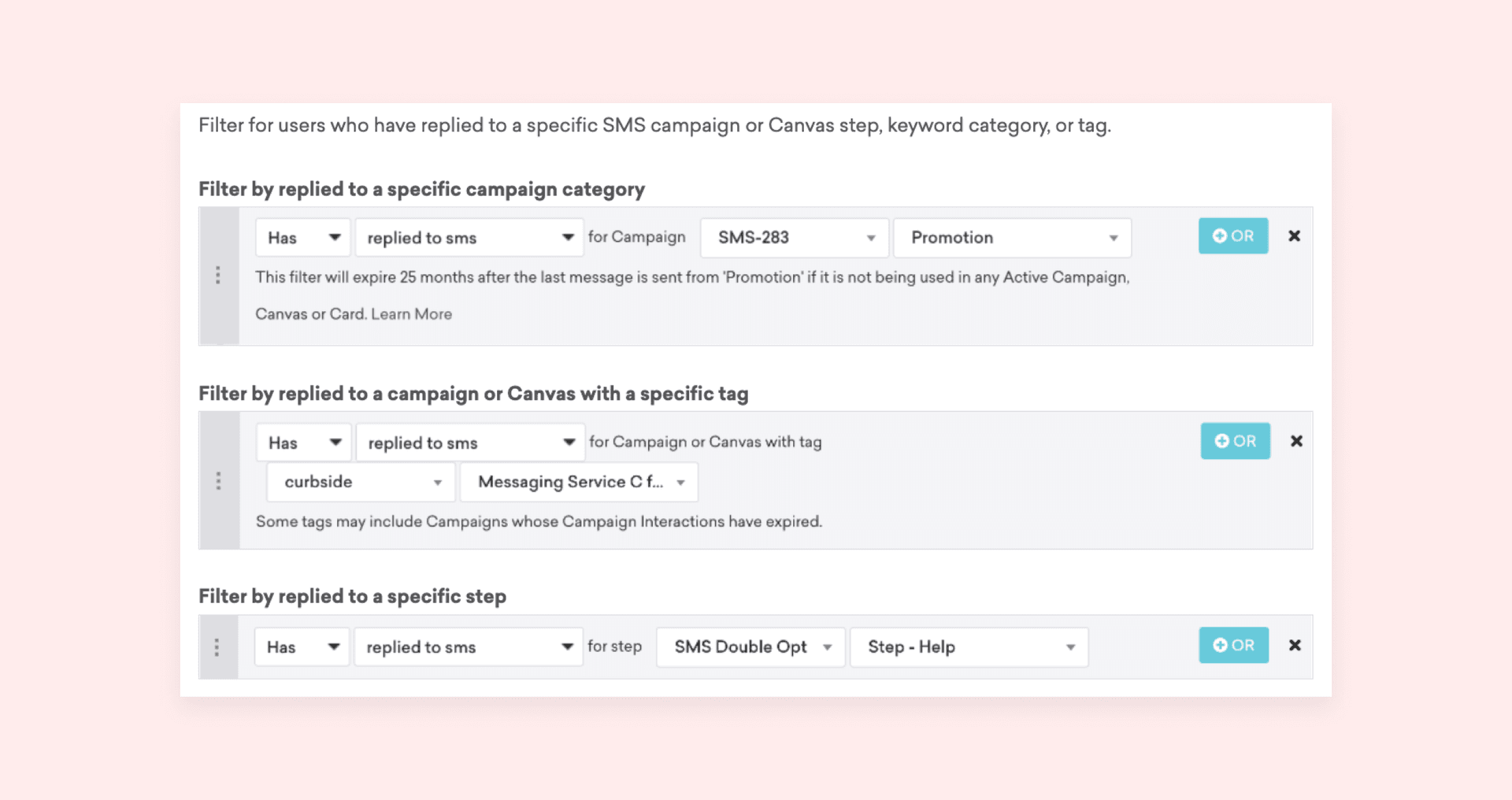
Task: Expand replied to sms in step filter
Action: pos(469,647)
